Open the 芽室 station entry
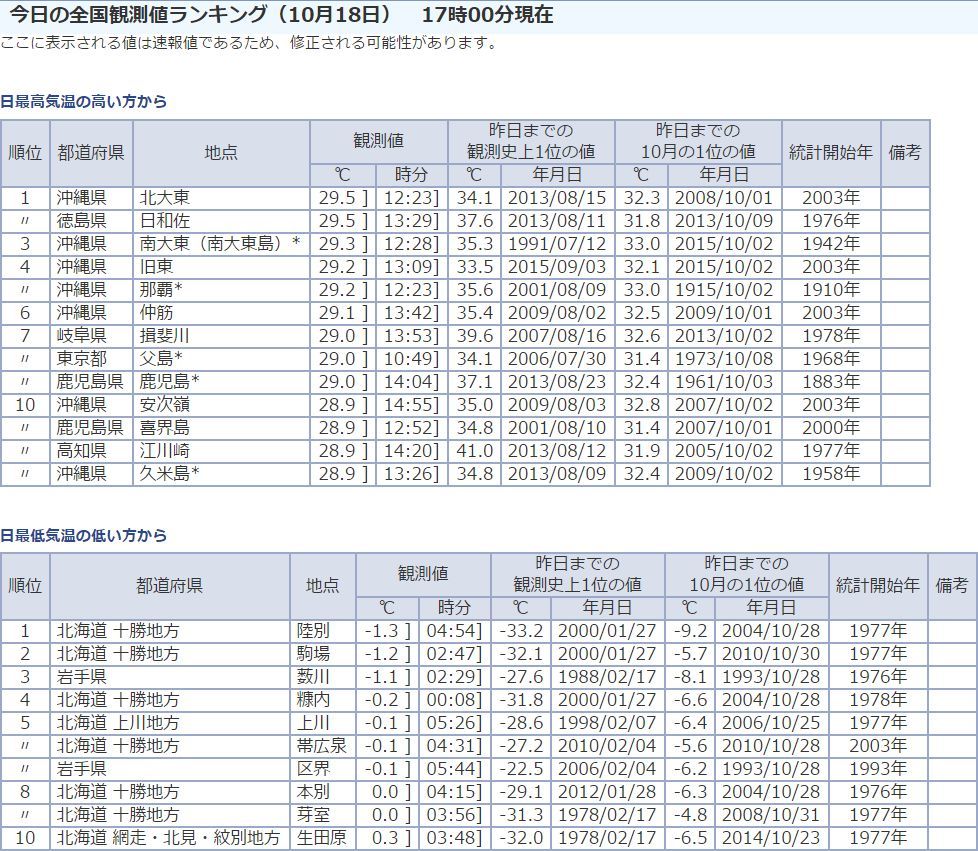This screenshot has height=851, width=978. click(x=313, y=815)
